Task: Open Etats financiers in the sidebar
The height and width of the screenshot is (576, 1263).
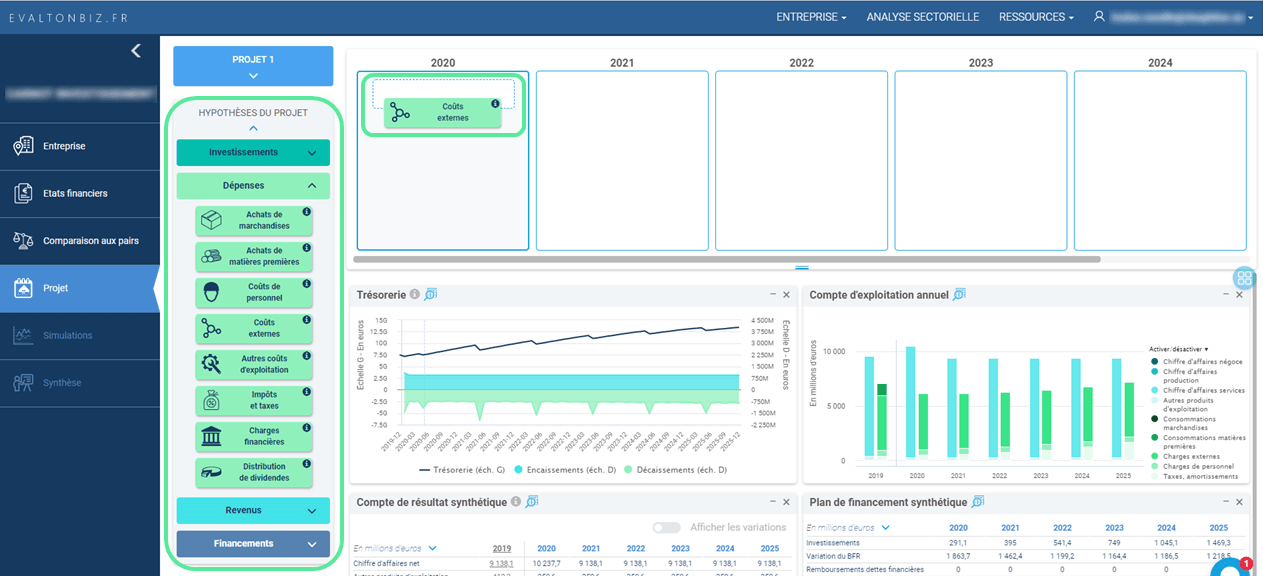Action: tap(80, 194)
